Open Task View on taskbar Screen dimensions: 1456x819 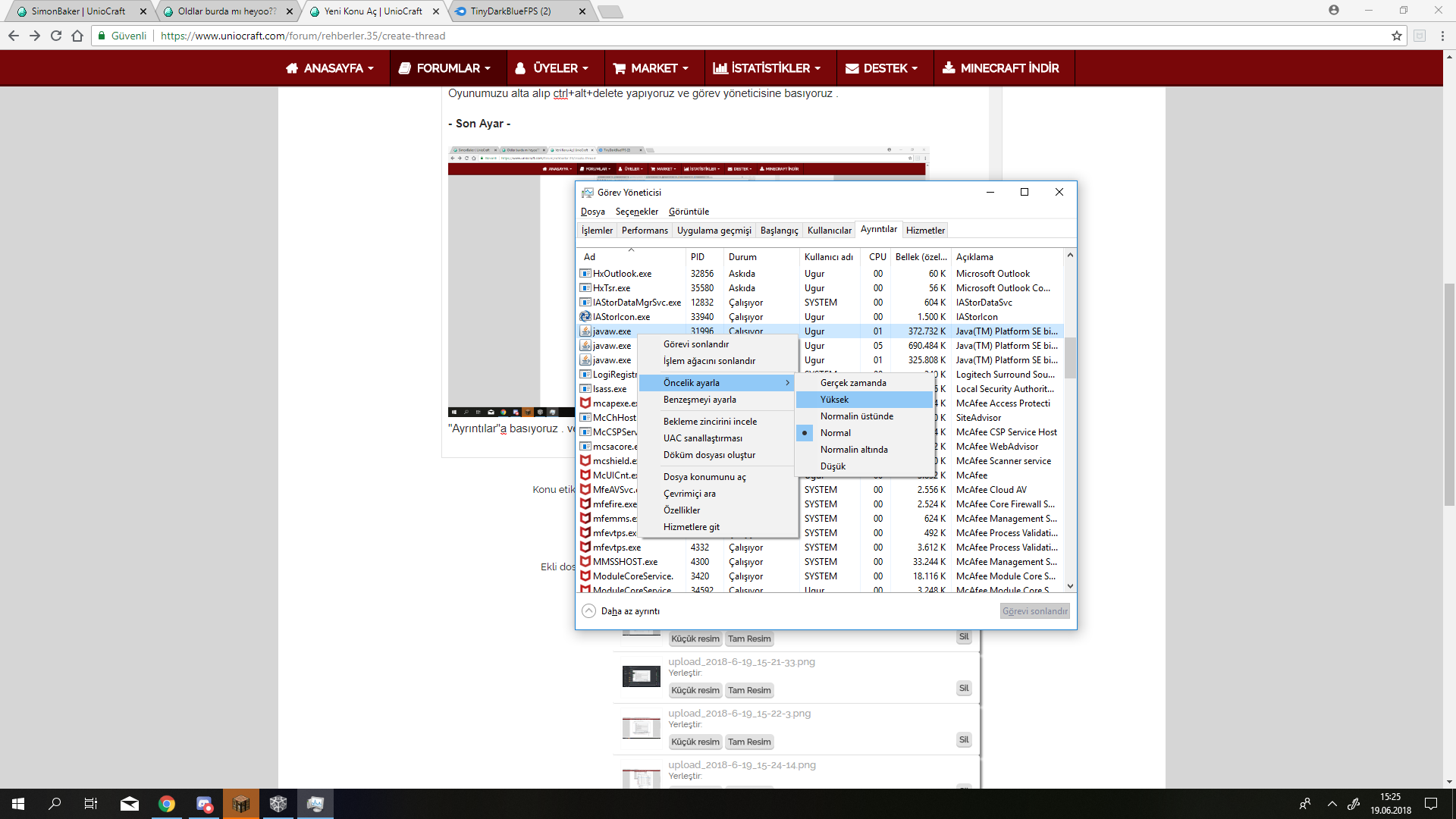[x=91, y=804]
